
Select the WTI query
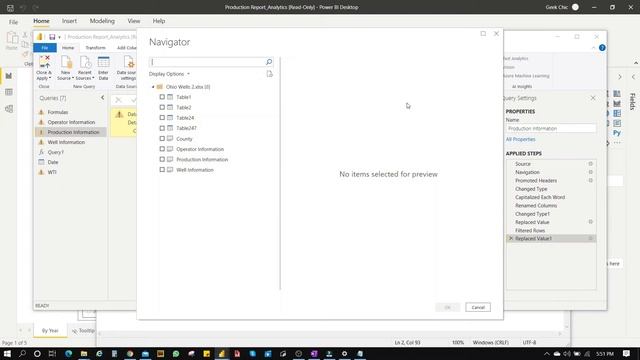pos(52,172)
